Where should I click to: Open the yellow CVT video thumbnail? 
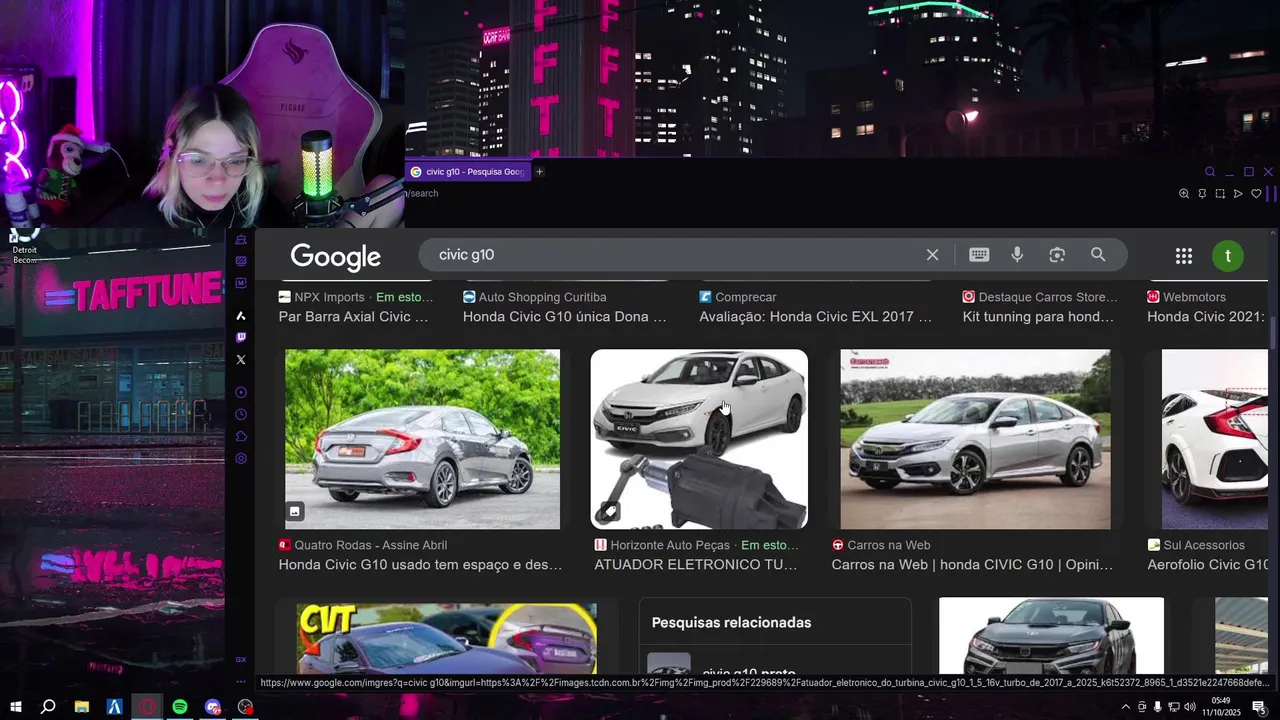(x=447, y=638)
